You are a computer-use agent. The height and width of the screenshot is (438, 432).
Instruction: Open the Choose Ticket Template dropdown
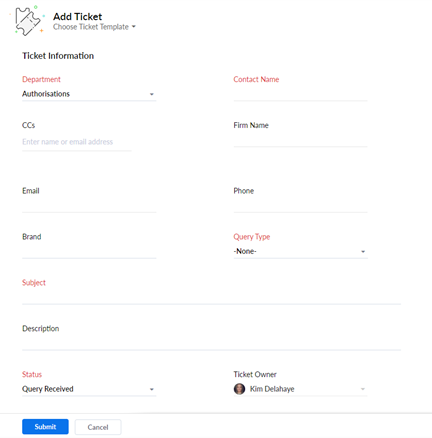94,27
